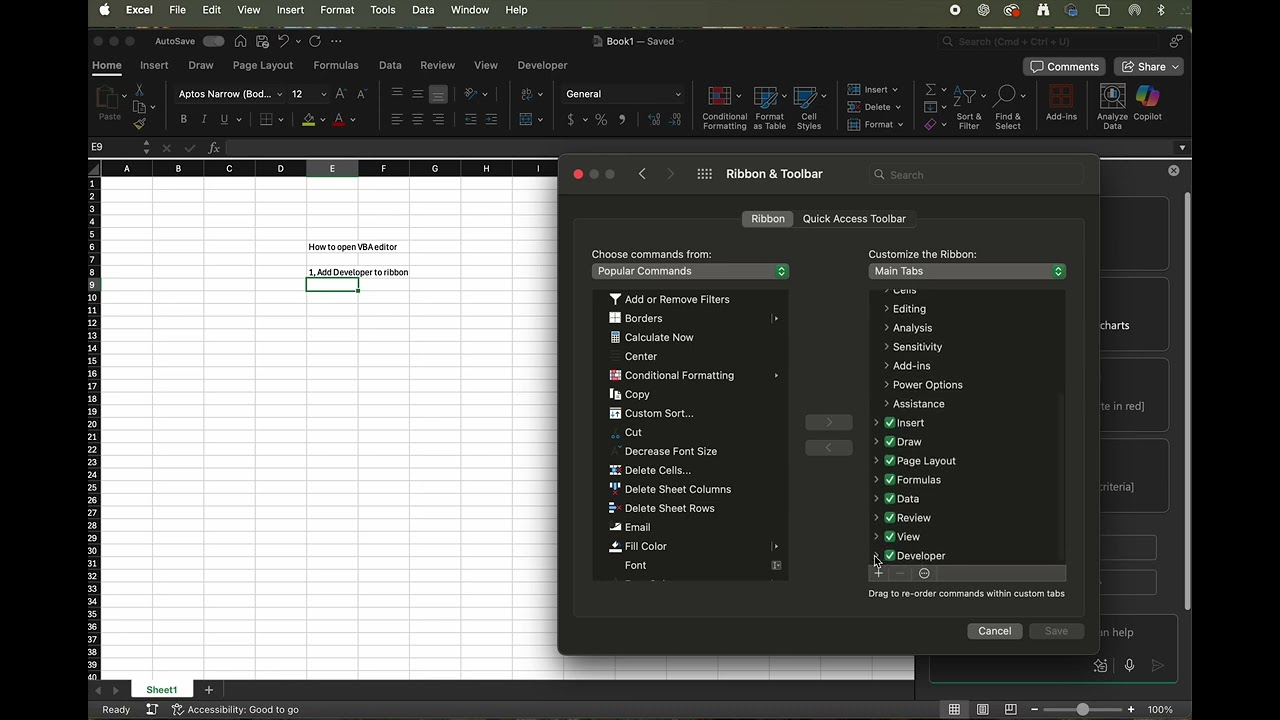Viewport: 1280px width, 720px height.
Task: Uncheck the Page Layout tab checkbox
Action: [x=890, y=461]
